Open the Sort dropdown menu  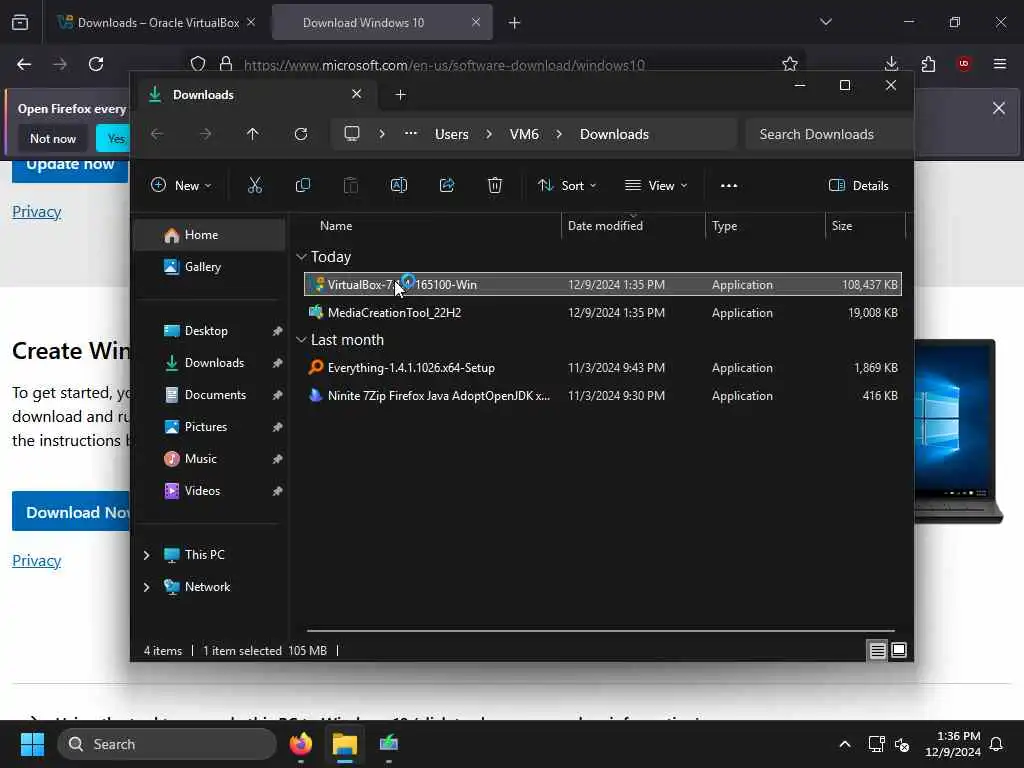coord(566,185)
